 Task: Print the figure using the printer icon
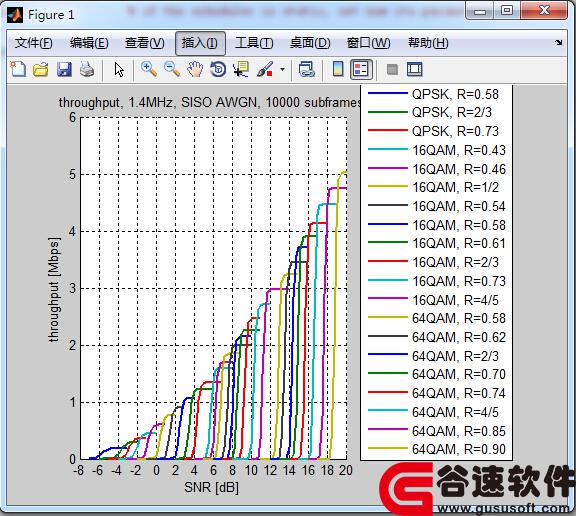point(87,69)
